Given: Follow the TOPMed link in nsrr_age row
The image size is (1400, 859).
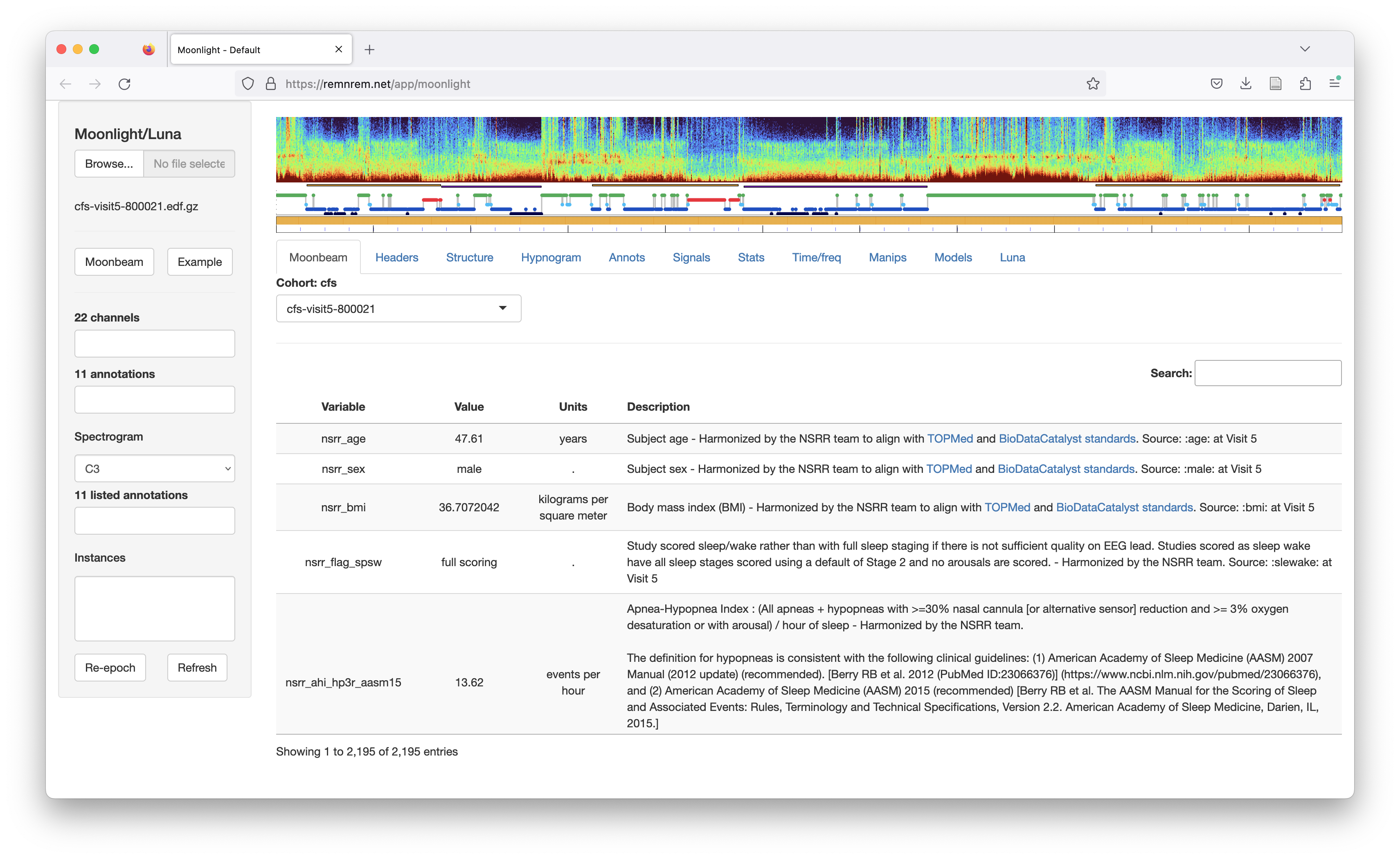Looking at the screenshot, I should click(x=950, y=438).
